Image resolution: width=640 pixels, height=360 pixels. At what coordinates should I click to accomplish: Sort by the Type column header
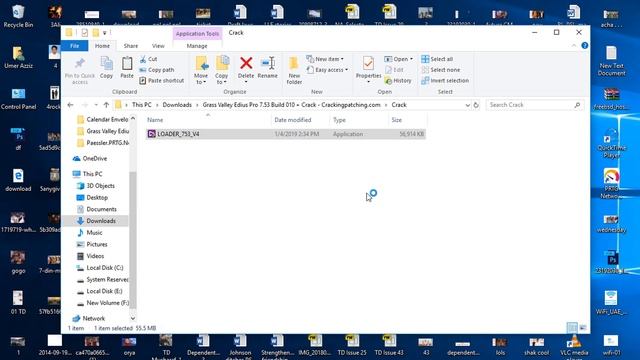tap(339, 120)
